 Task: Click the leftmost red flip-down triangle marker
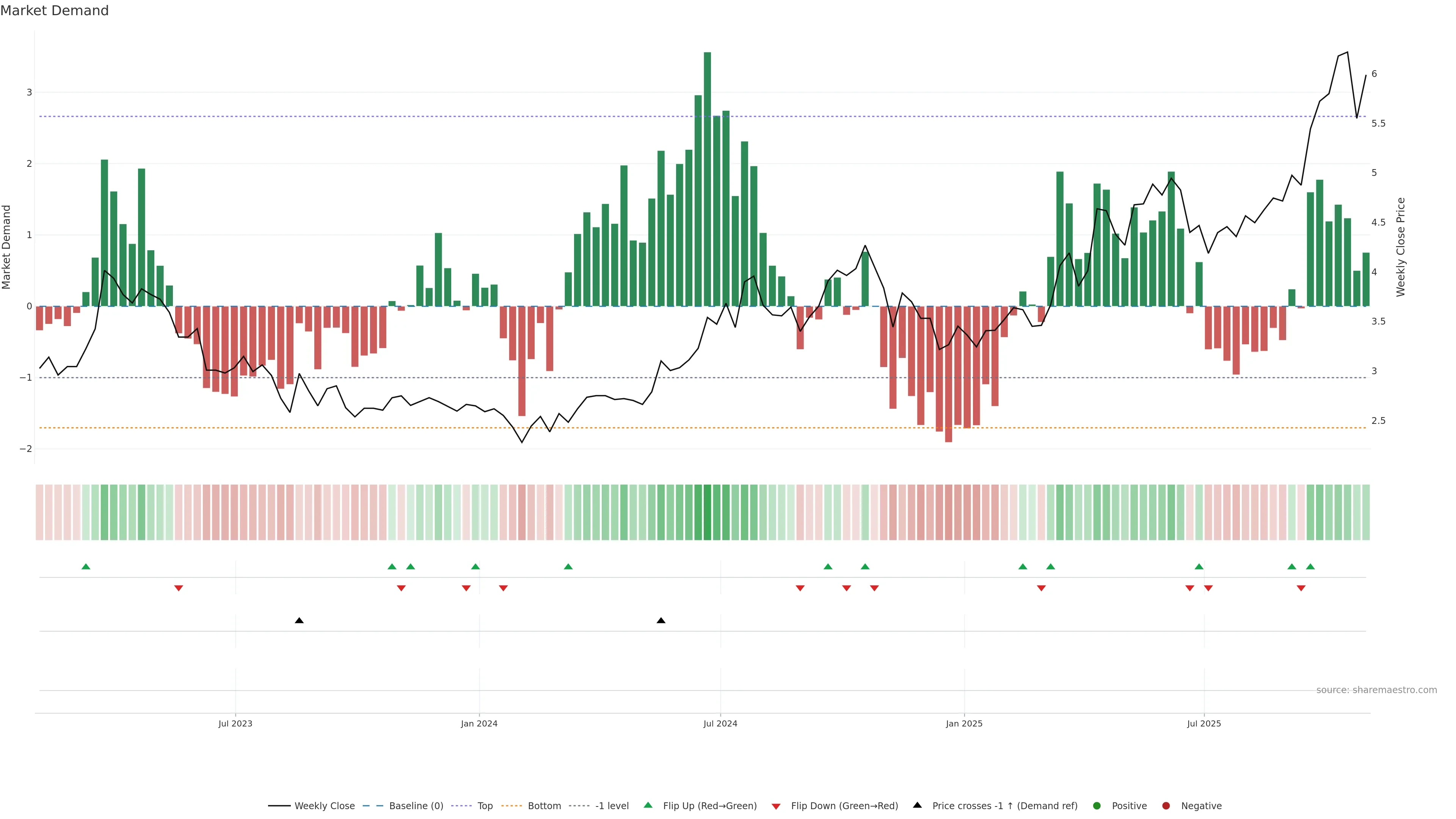(x=179, y=588)
